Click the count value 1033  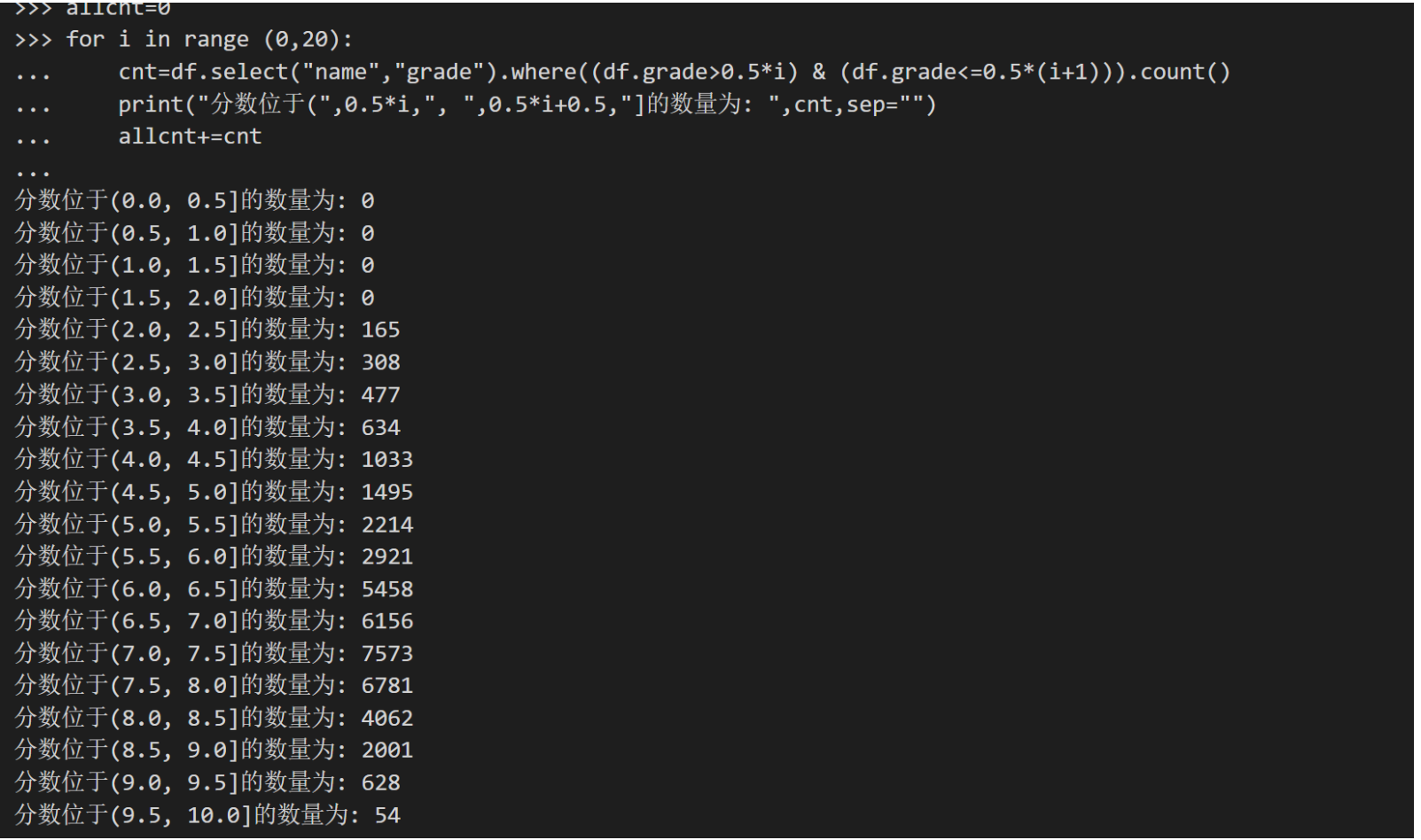click(386, 459)
